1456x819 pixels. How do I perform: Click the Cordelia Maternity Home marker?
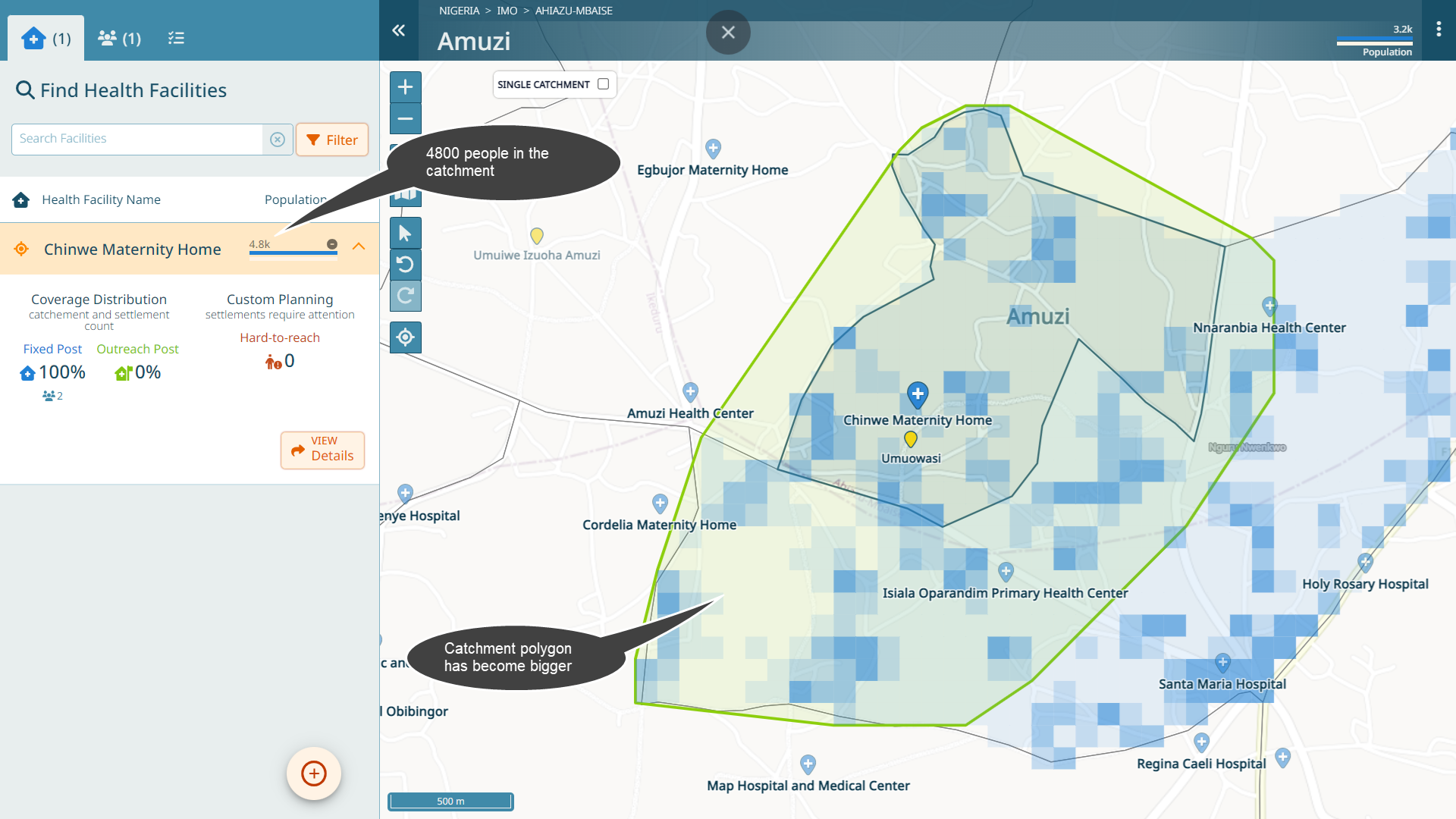coord(660,504)
